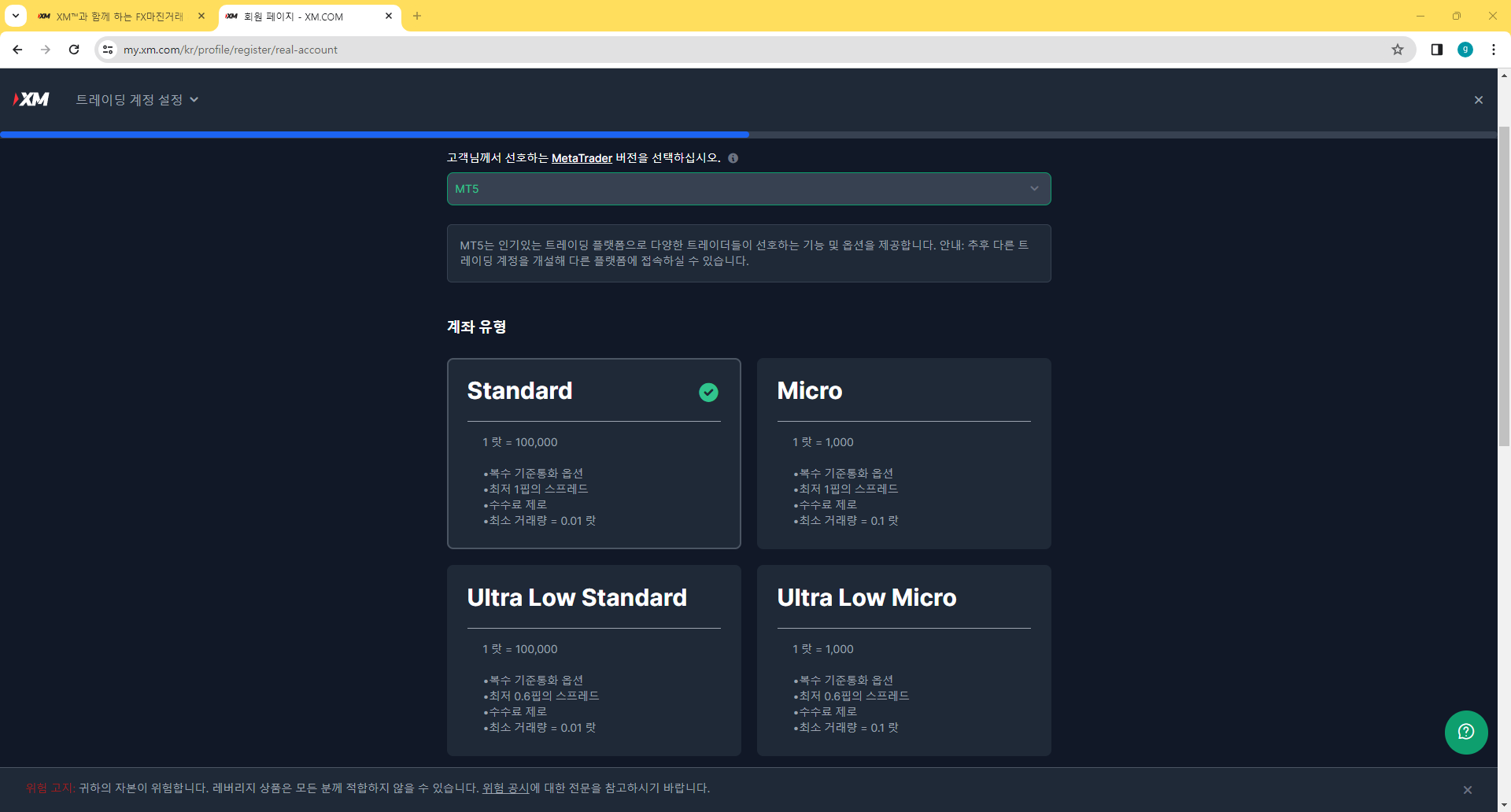This screenshot has width=1511, height=812.
Task: Dismiss the risk warning banner
Action: tap(1467, 789)
